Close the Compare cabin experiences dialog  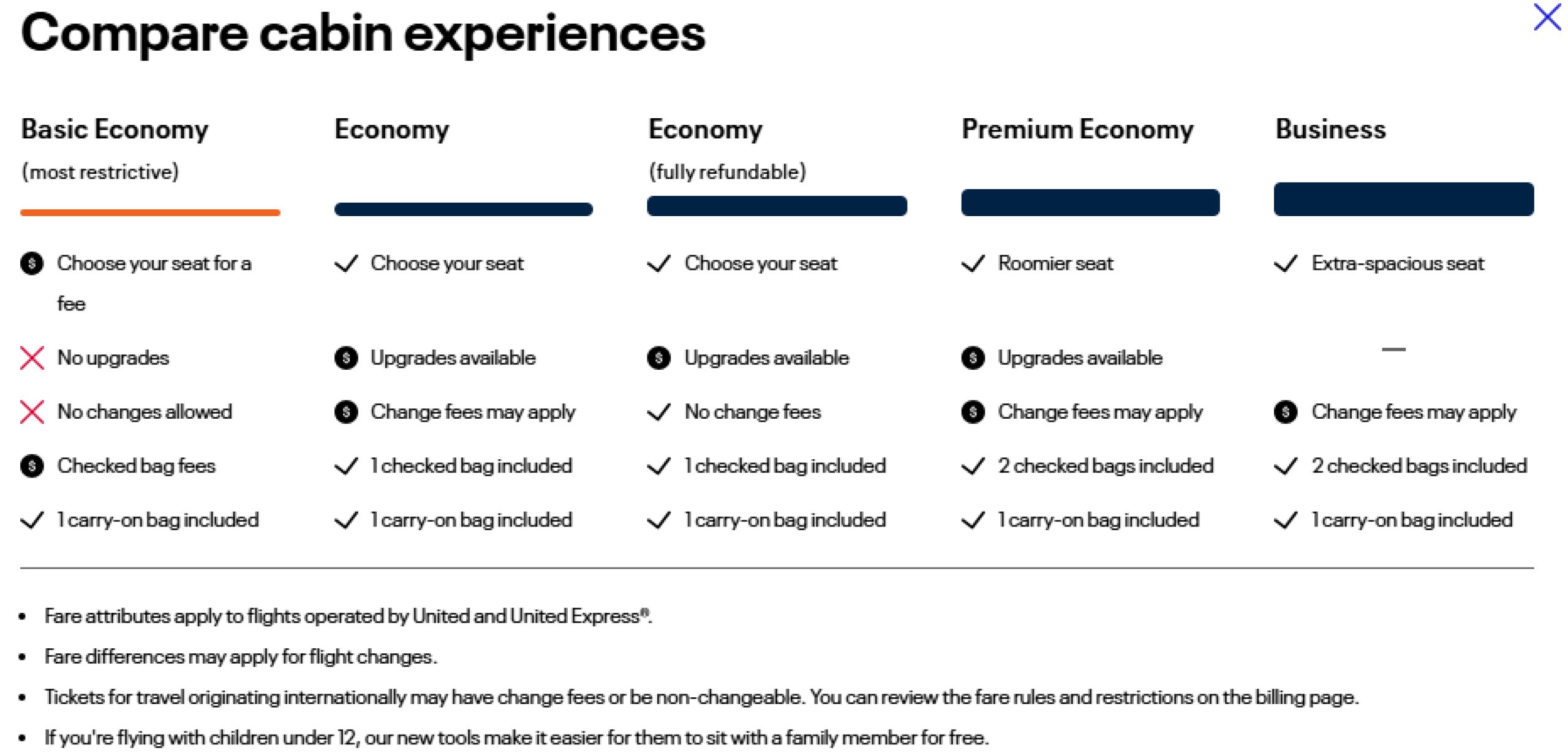coord(1547,17)
